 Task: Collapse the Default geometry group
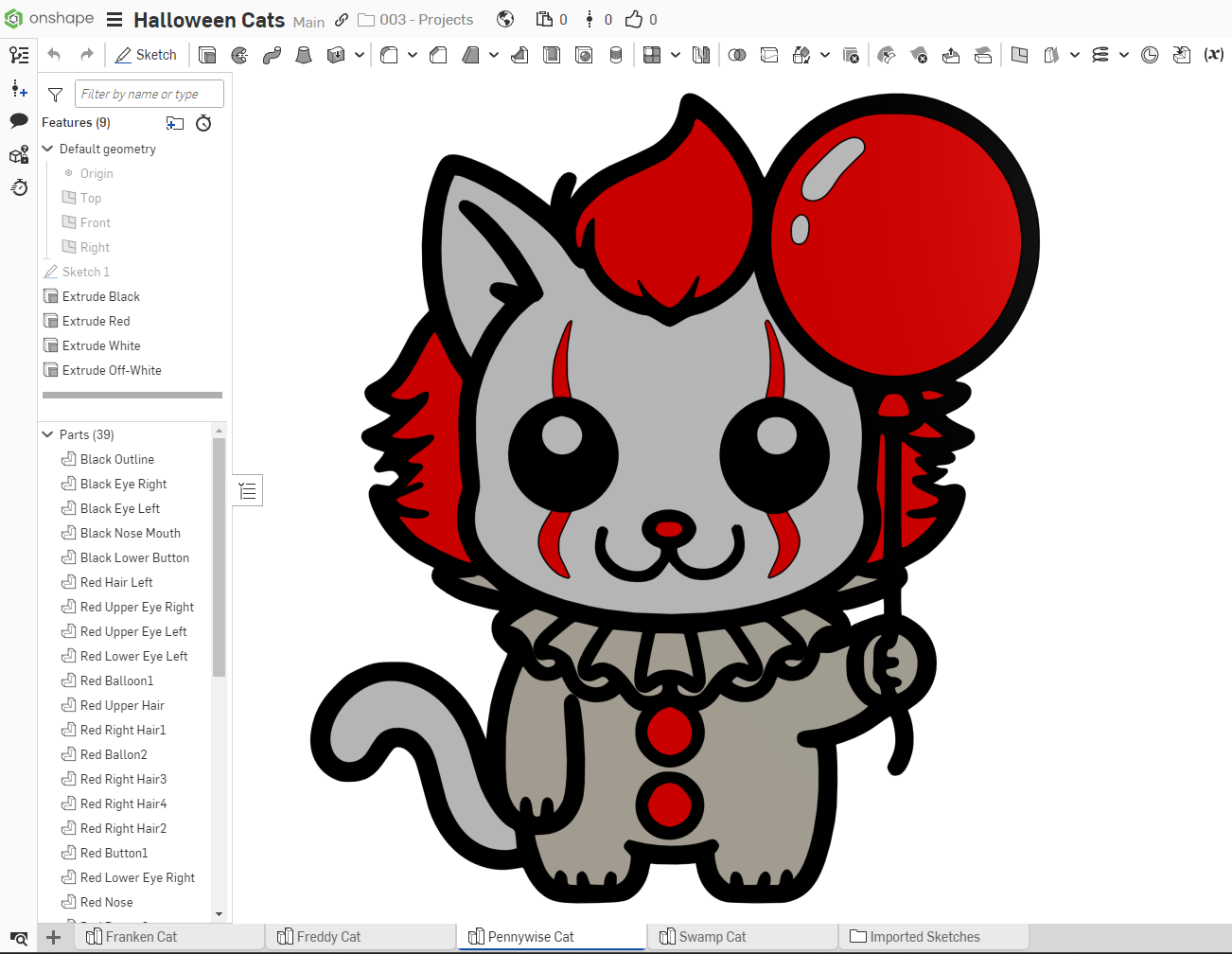click(x=48, y=149)
